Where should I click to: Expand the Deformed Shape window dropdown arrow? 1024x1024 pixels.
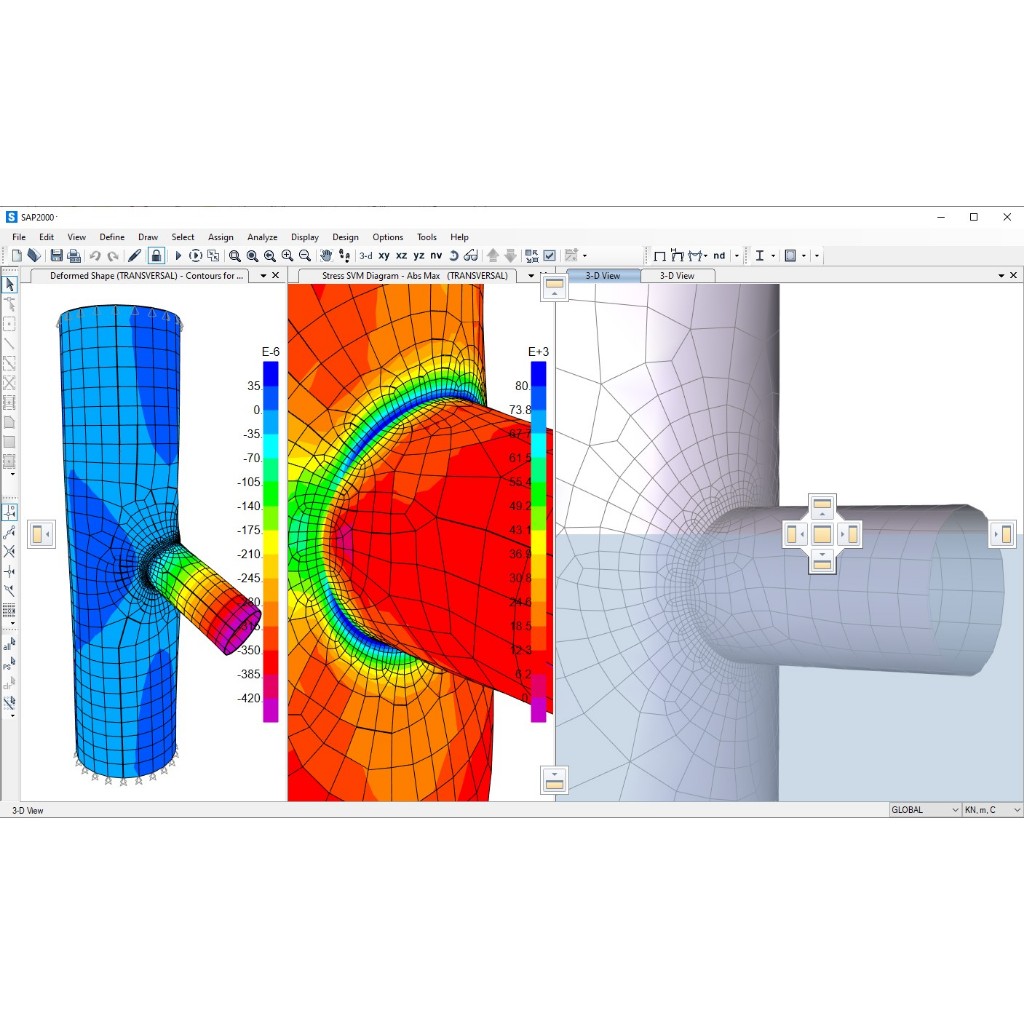(x=263, y=276)
